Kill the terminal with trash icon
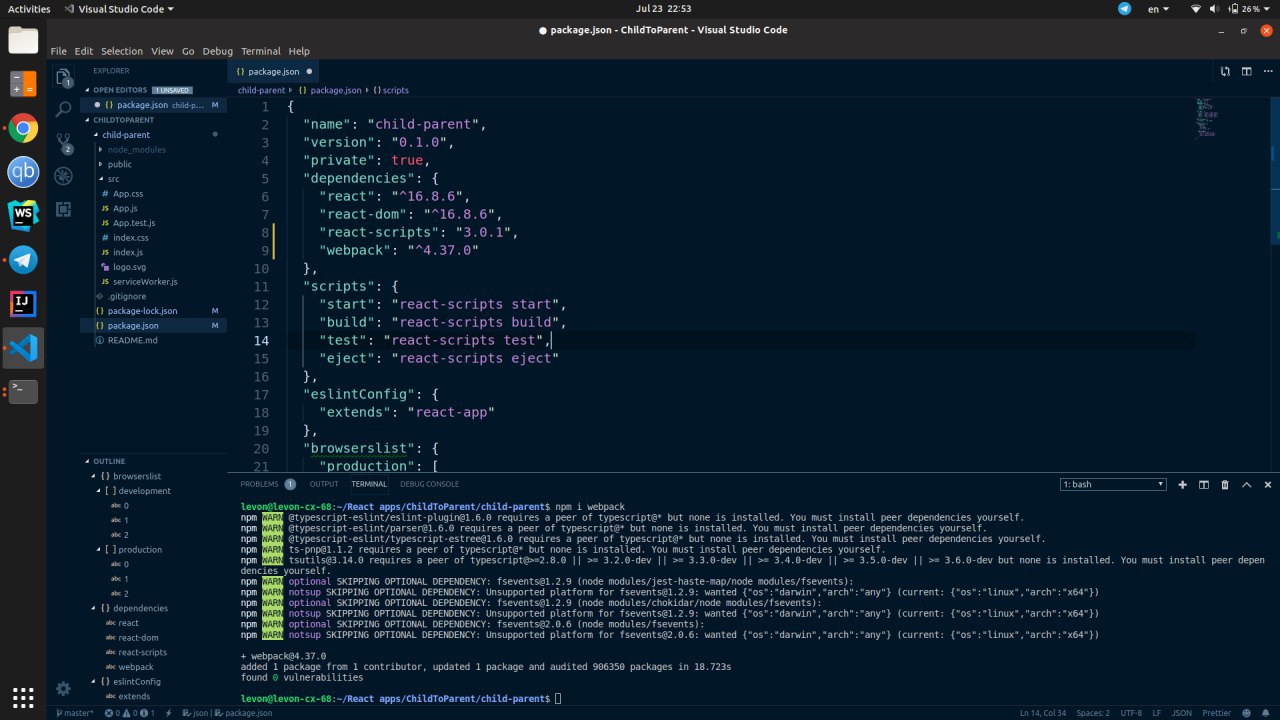This screenshot has width=1280, height=720. [x=1225, y=484]
